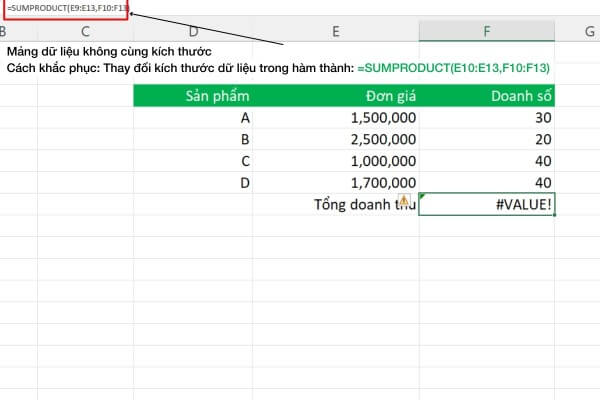Select column F header
The image size is (600, 400).
coord(487,31)
